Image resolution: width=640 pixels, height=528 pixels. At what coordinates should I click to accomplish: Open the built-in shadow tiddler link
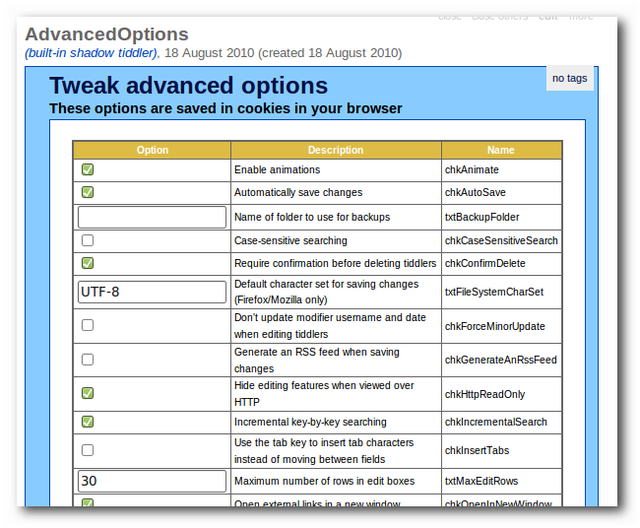click(x=91, y=53)
